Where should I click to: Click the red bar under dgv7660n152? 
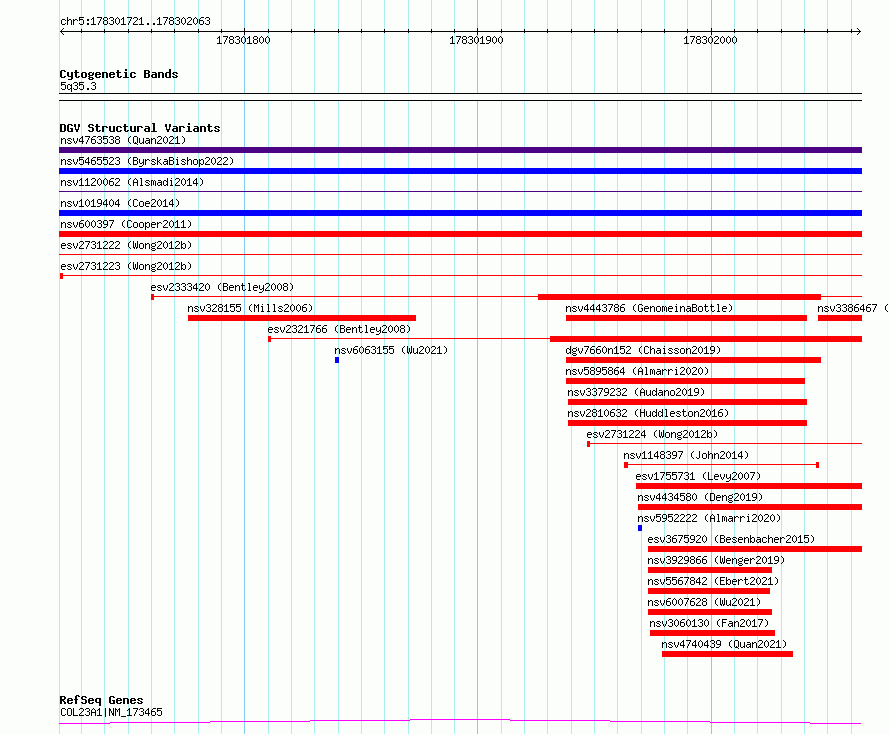click(x=693, y=360)
